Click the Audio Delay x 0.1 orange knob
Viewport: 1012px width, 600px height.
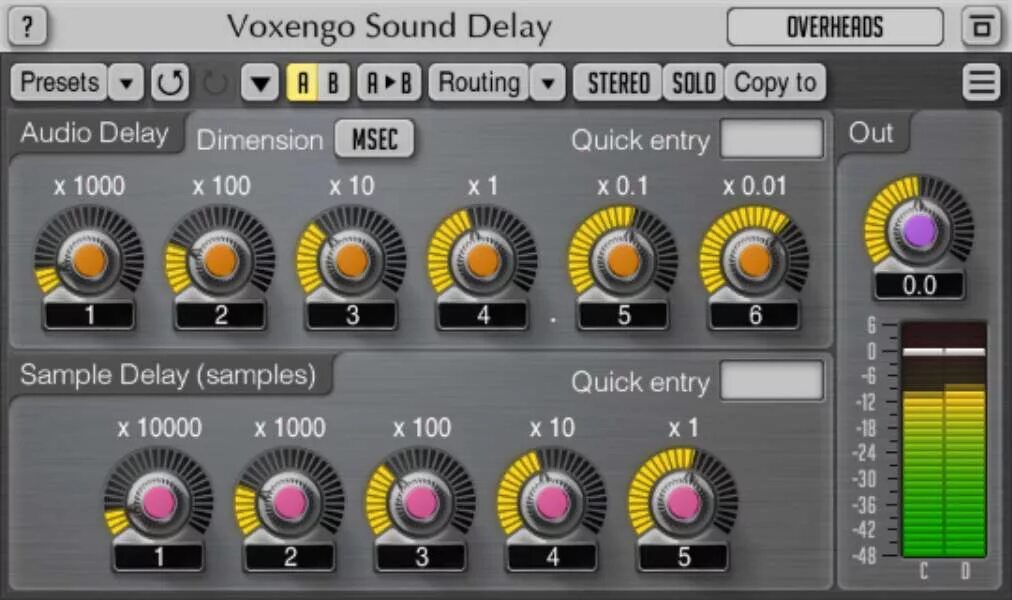pyautogui.click(x=623, y=260)
